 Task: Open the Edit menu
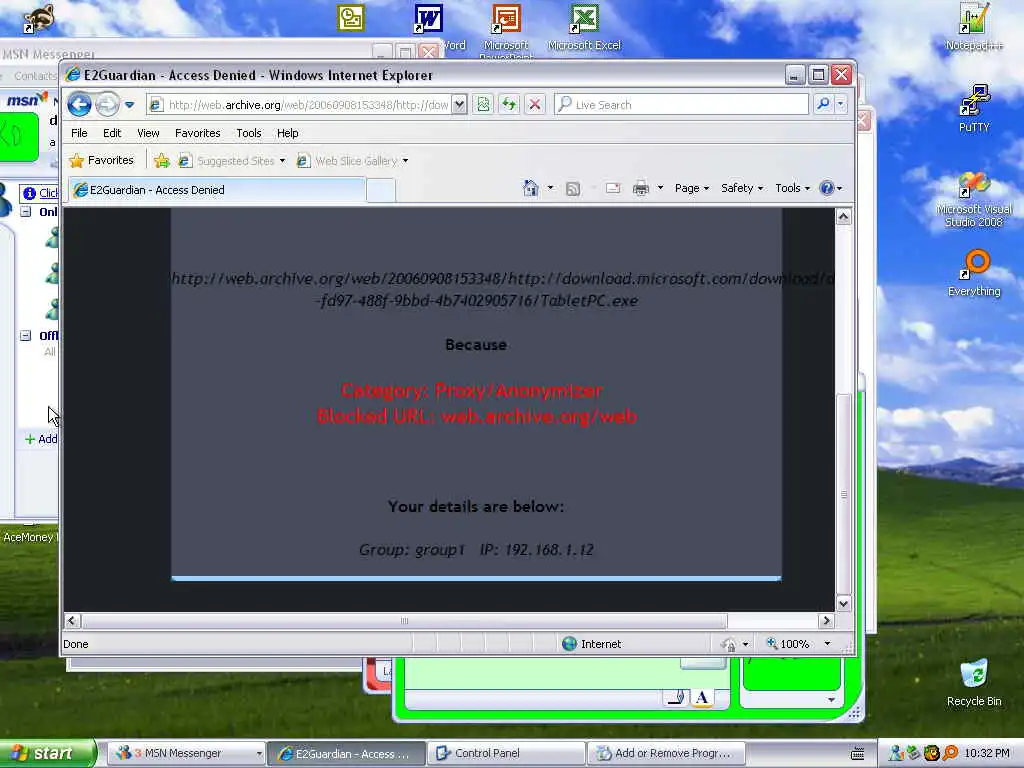(x=112, y=133)
